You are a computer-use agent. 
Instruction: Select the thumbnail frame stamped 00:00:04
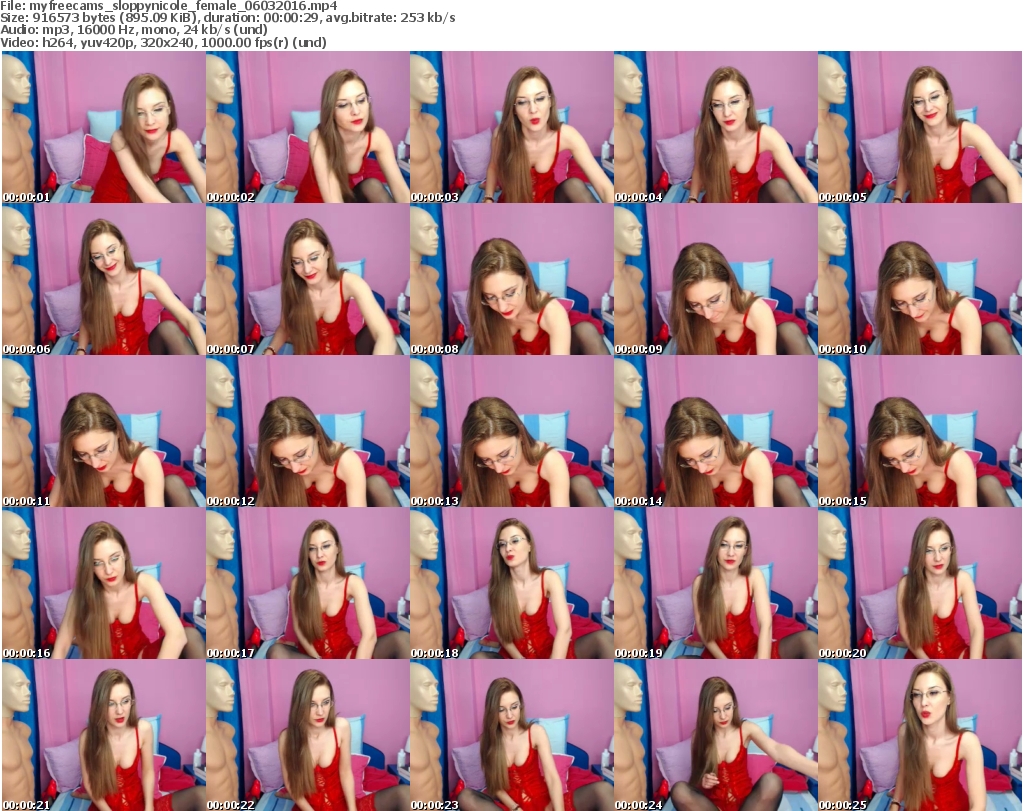click(716, 127)
